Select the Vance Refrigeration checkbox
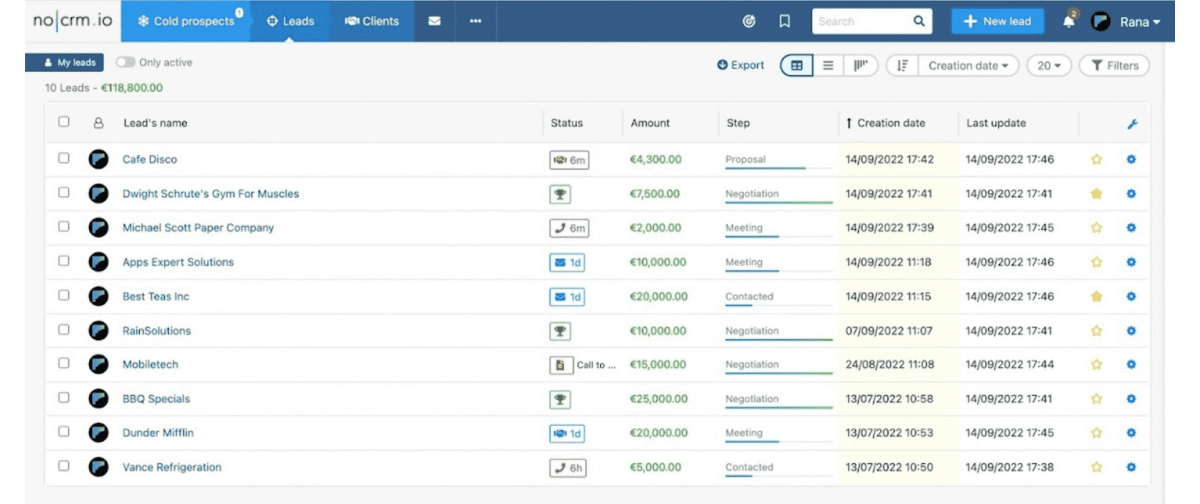The height and width of the screenshot is (504, 1200). click(64, 466)
